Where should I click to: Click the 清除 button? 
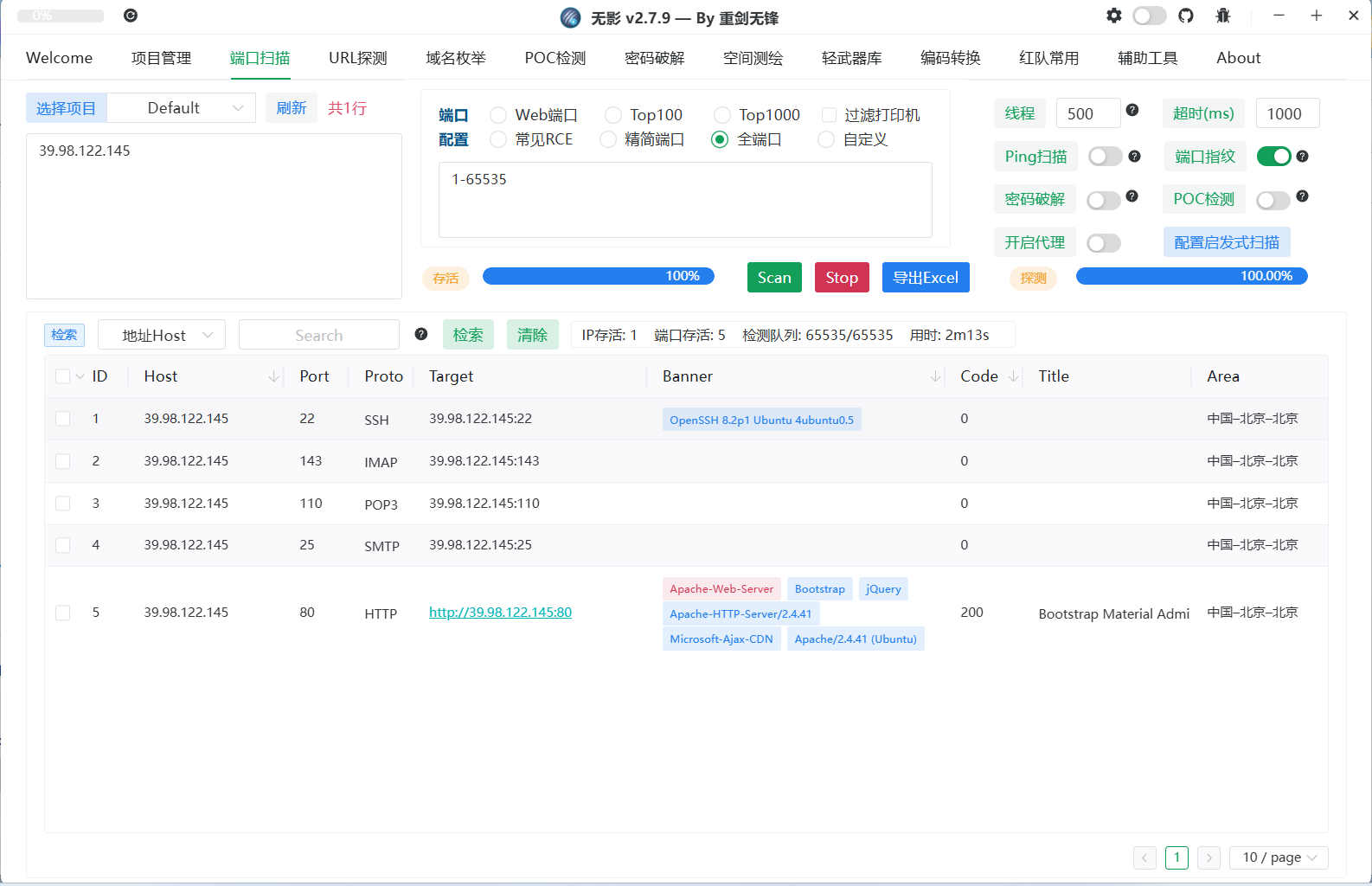click(x=532, y=335)
